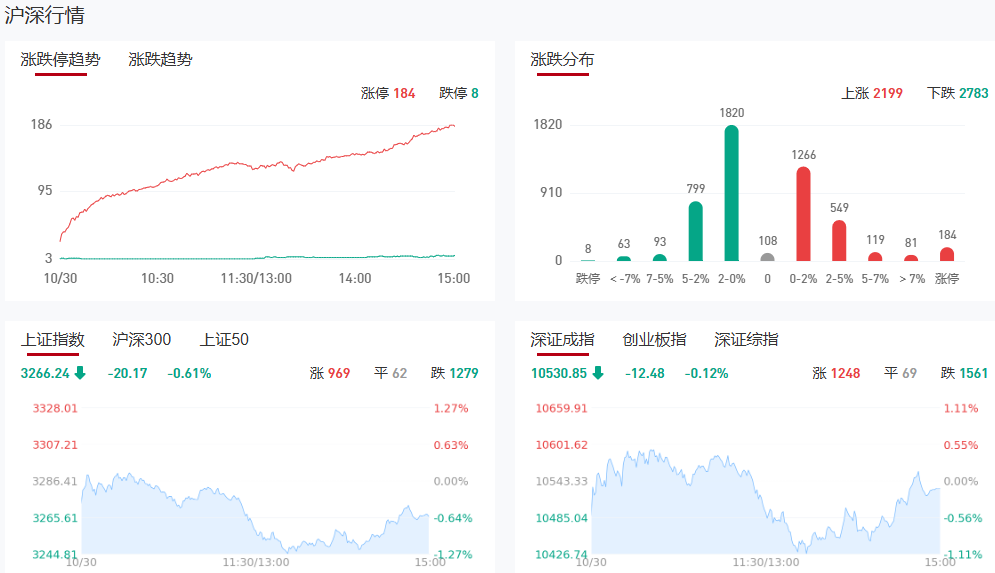Image resolution: width=995 pixels, height=573 pixels.
Task: Select the 深证成指 tab
Action: [x=562, y=340]
